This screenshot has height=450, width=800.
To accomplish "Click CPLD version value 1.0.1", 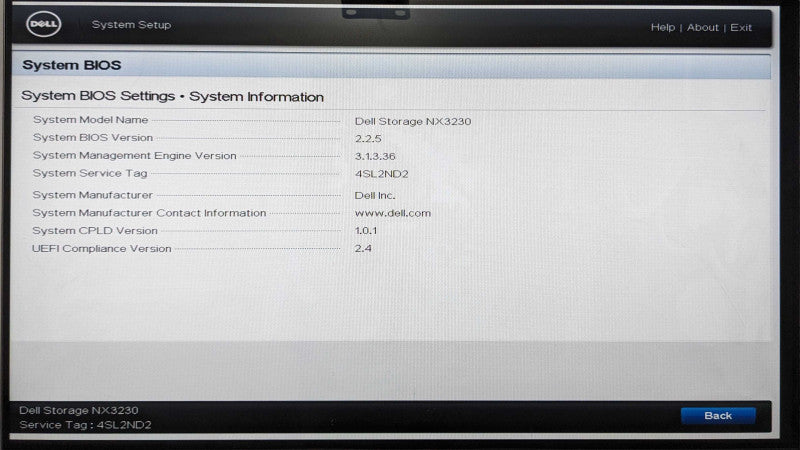I will [366, 231].
